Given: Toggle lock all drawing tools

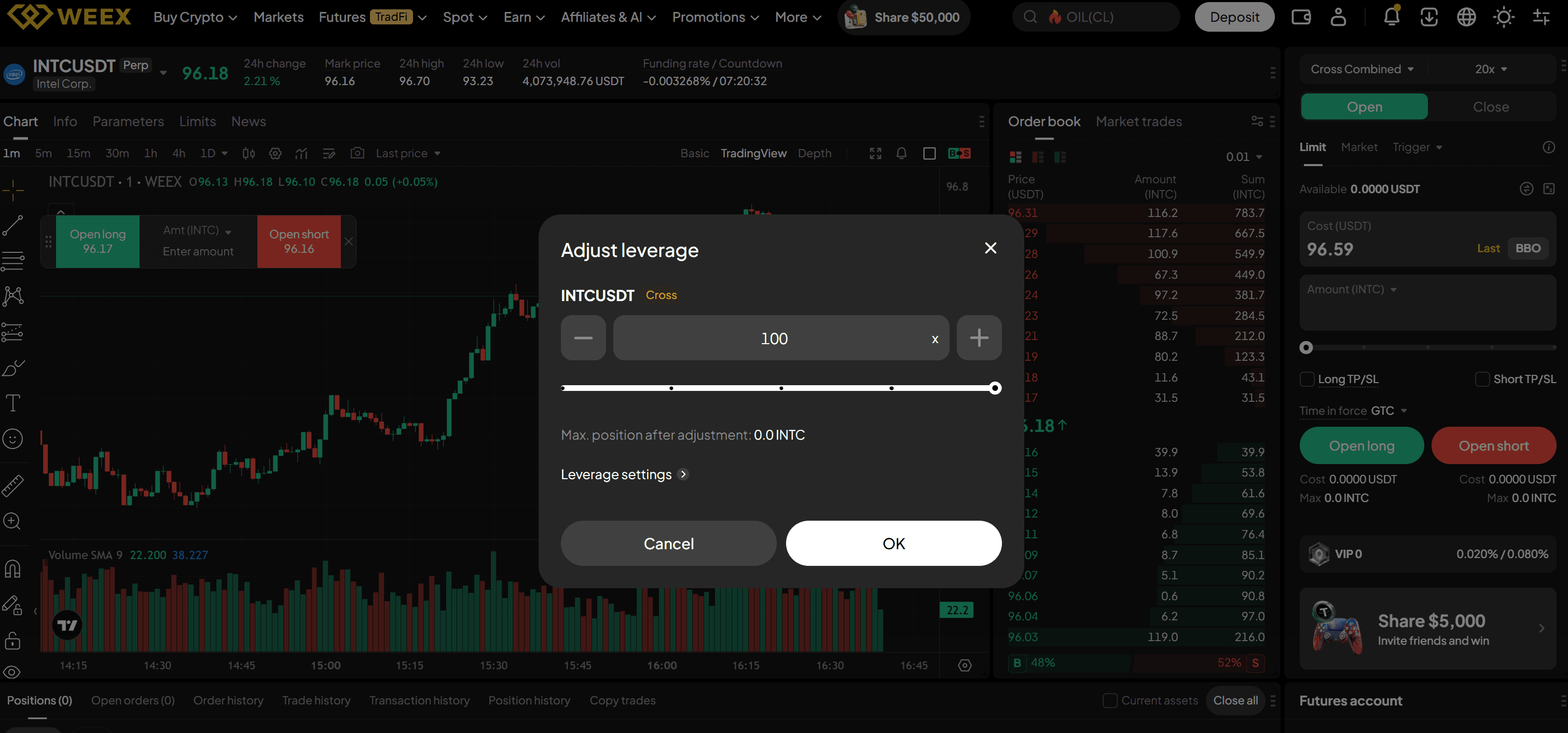Looking at the screenshot, I should (13, 641).
